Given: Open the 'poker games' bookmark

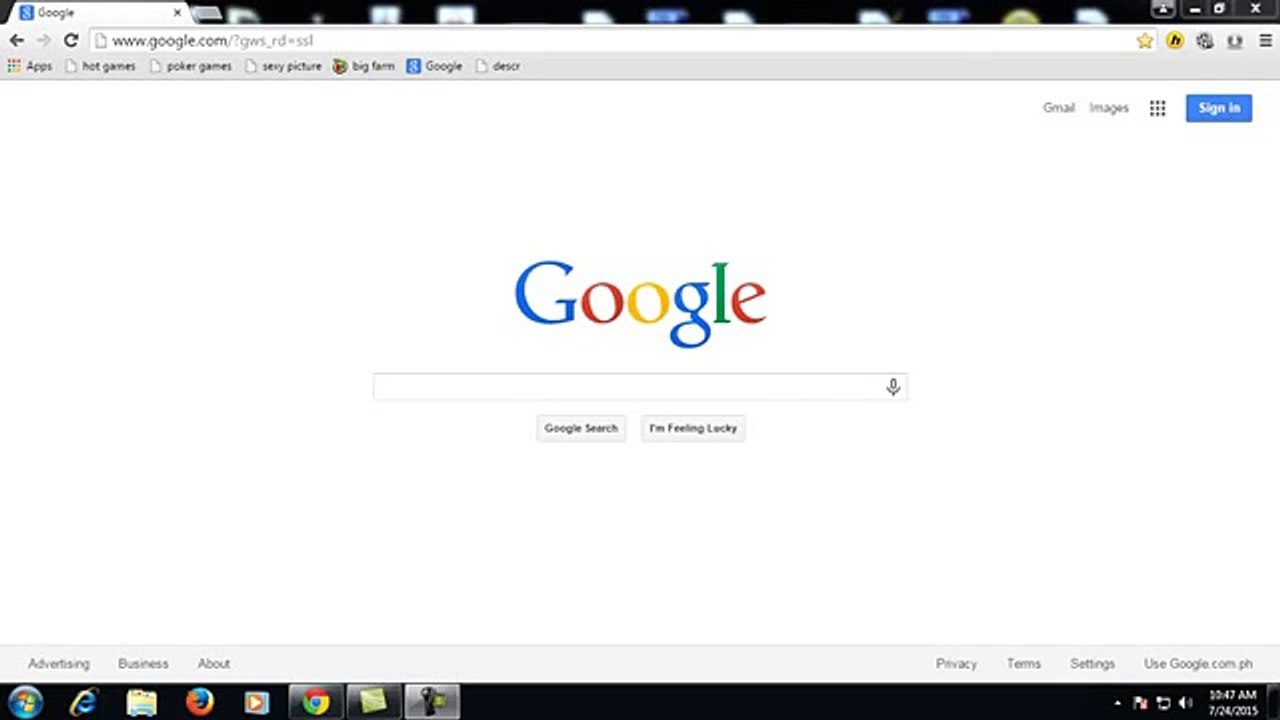Looking at the screenshot, I should coord(190,66).
